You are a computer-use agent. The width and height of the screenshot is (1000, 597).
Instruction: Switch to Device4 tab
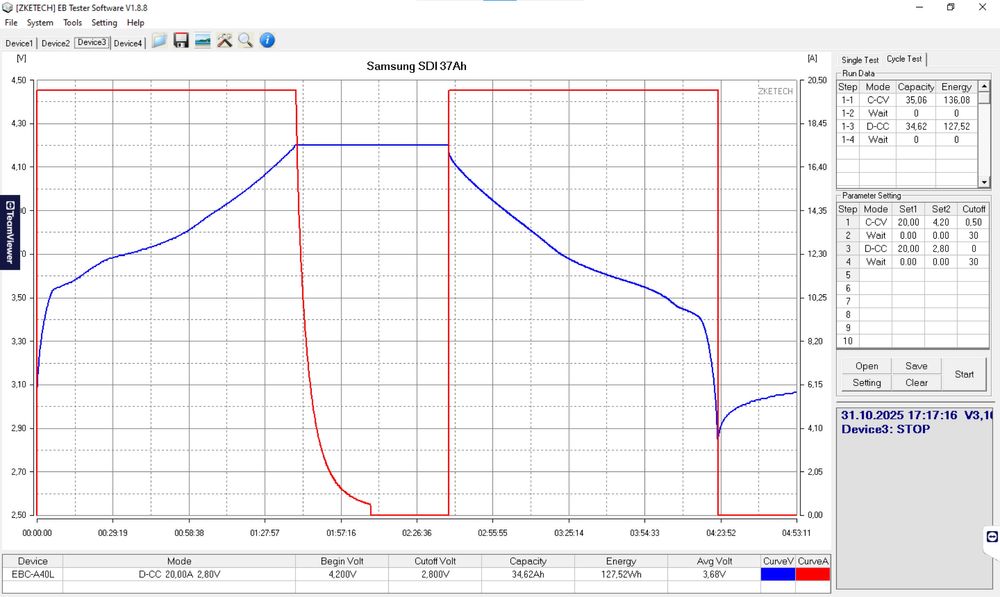click(128, 43)
